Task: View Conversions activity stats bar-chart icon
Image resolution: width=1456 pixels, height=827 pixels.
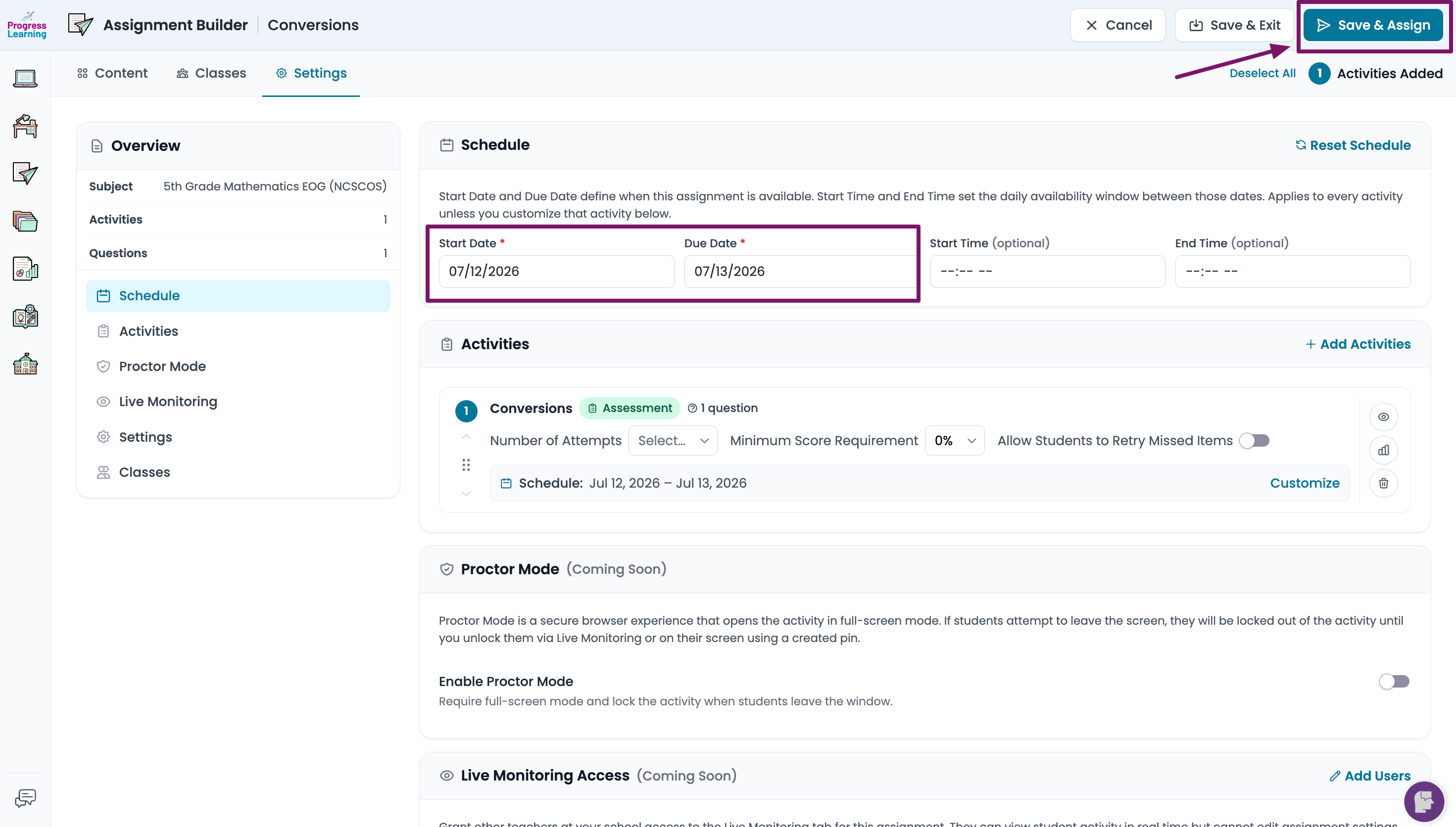Action: click(1383, 450)
